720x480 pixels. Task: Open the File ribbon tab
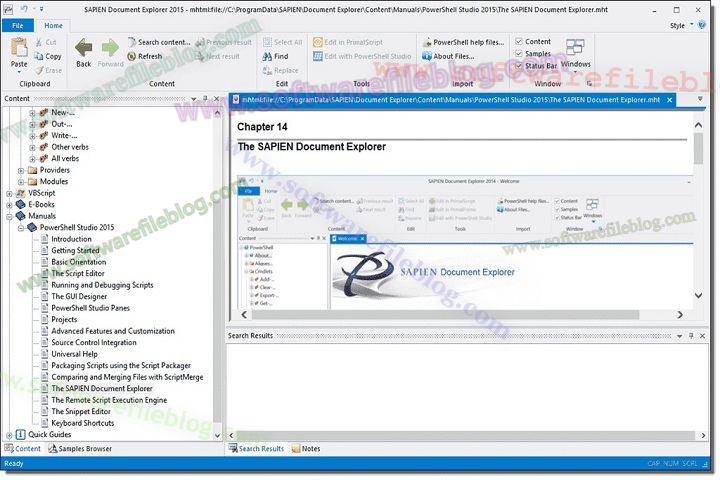tap(17, 25)
